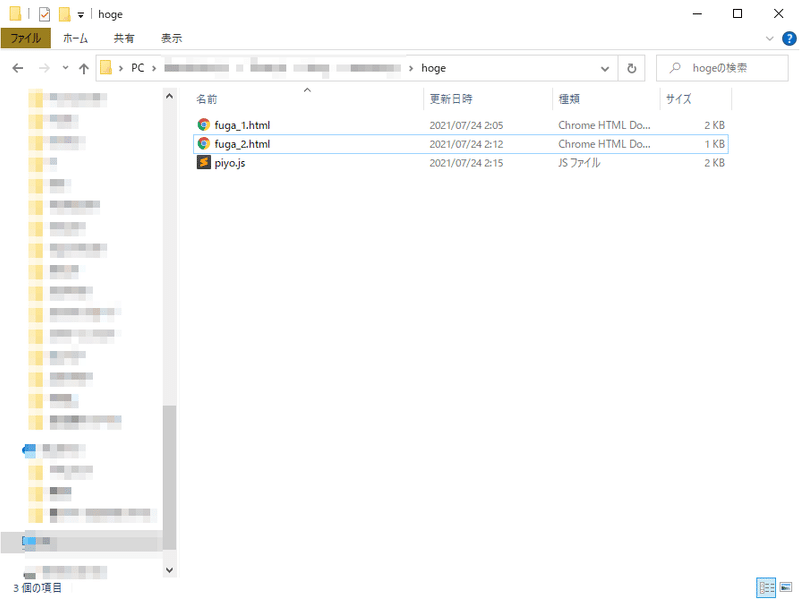Image resolution: width=800 pixels, height=599 pixels.
Task: Switch to the 共有 ribbon tab
Action: click(123, 38)
